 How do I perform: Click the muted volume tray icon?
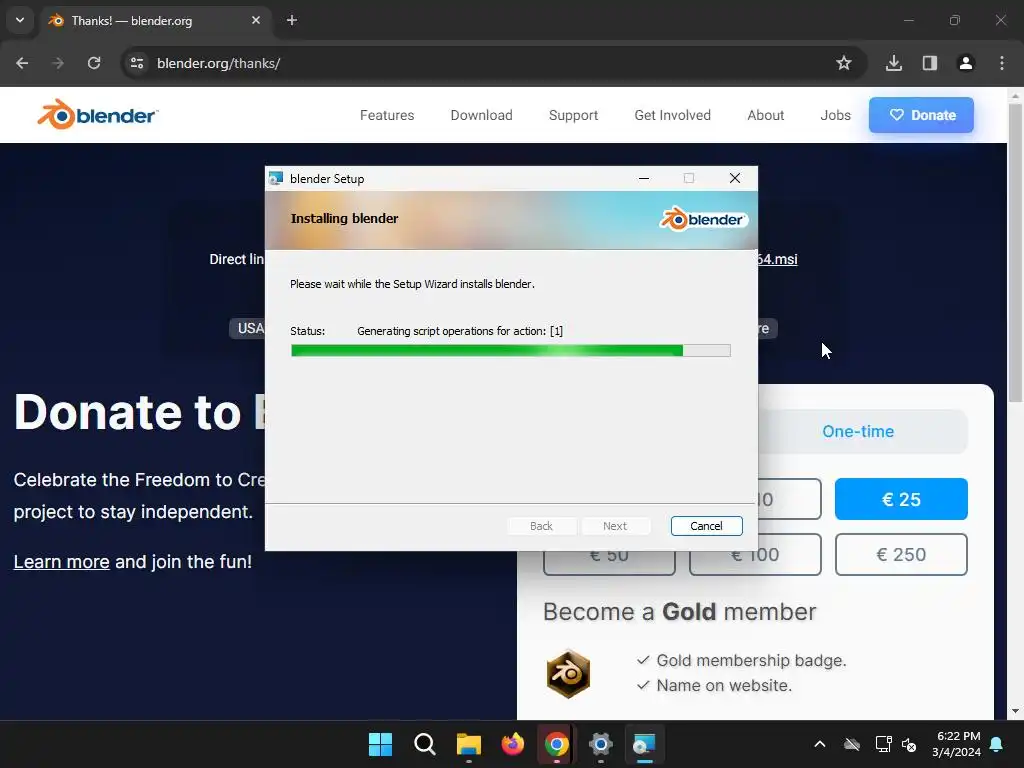pos(909,744)
